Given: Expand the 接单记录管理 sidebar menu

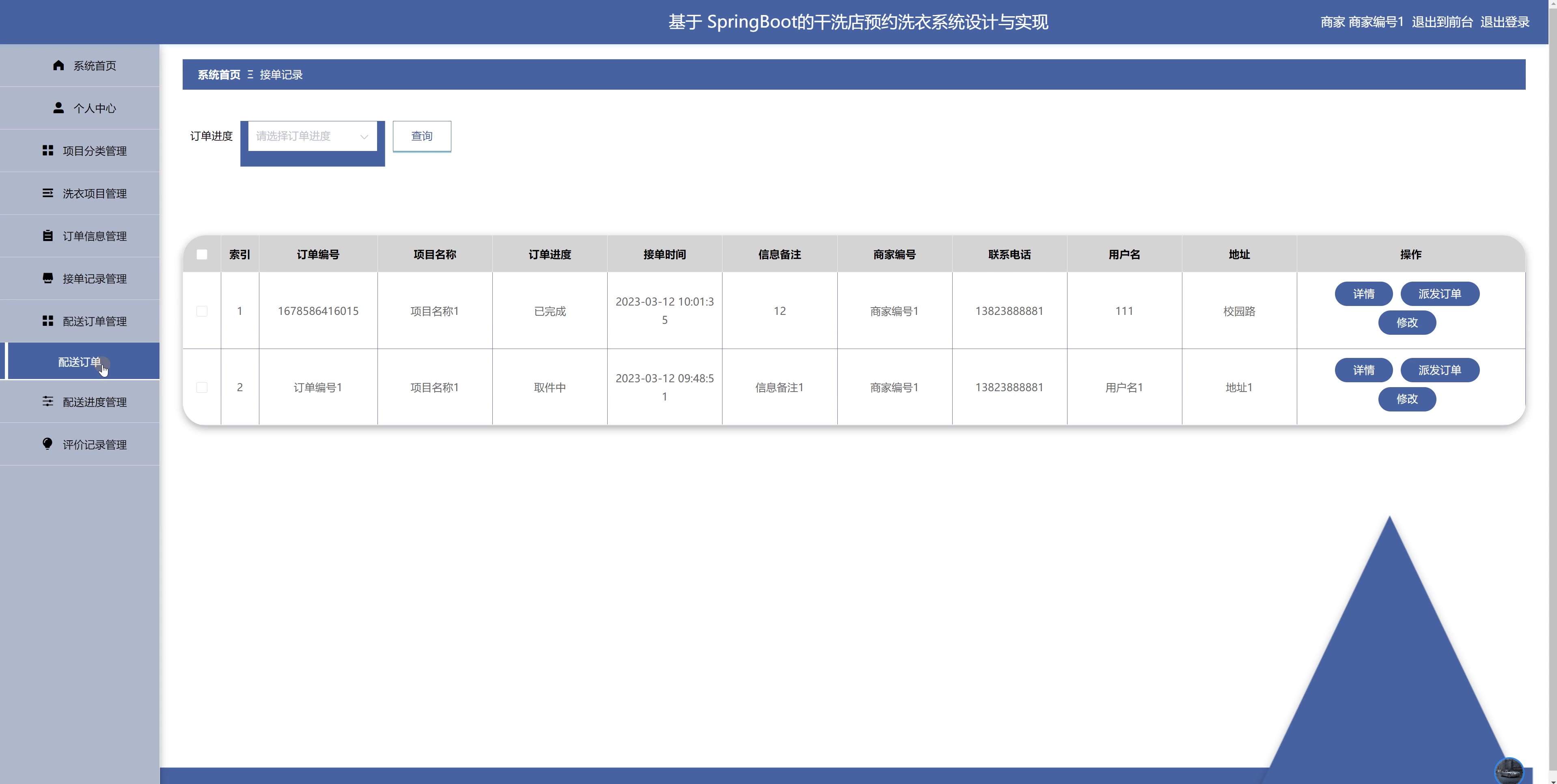Looking at the screenshot, I should 94,279.
